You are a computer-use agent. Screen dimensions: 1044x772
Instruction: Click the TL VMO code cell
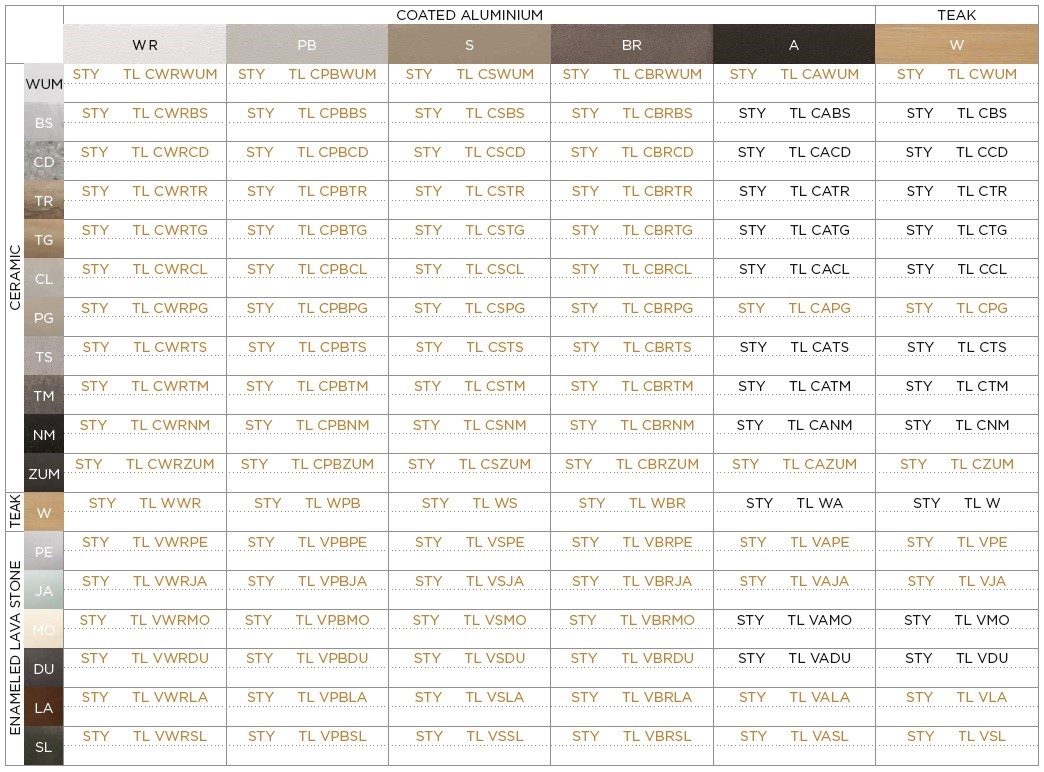coord(982,620)
